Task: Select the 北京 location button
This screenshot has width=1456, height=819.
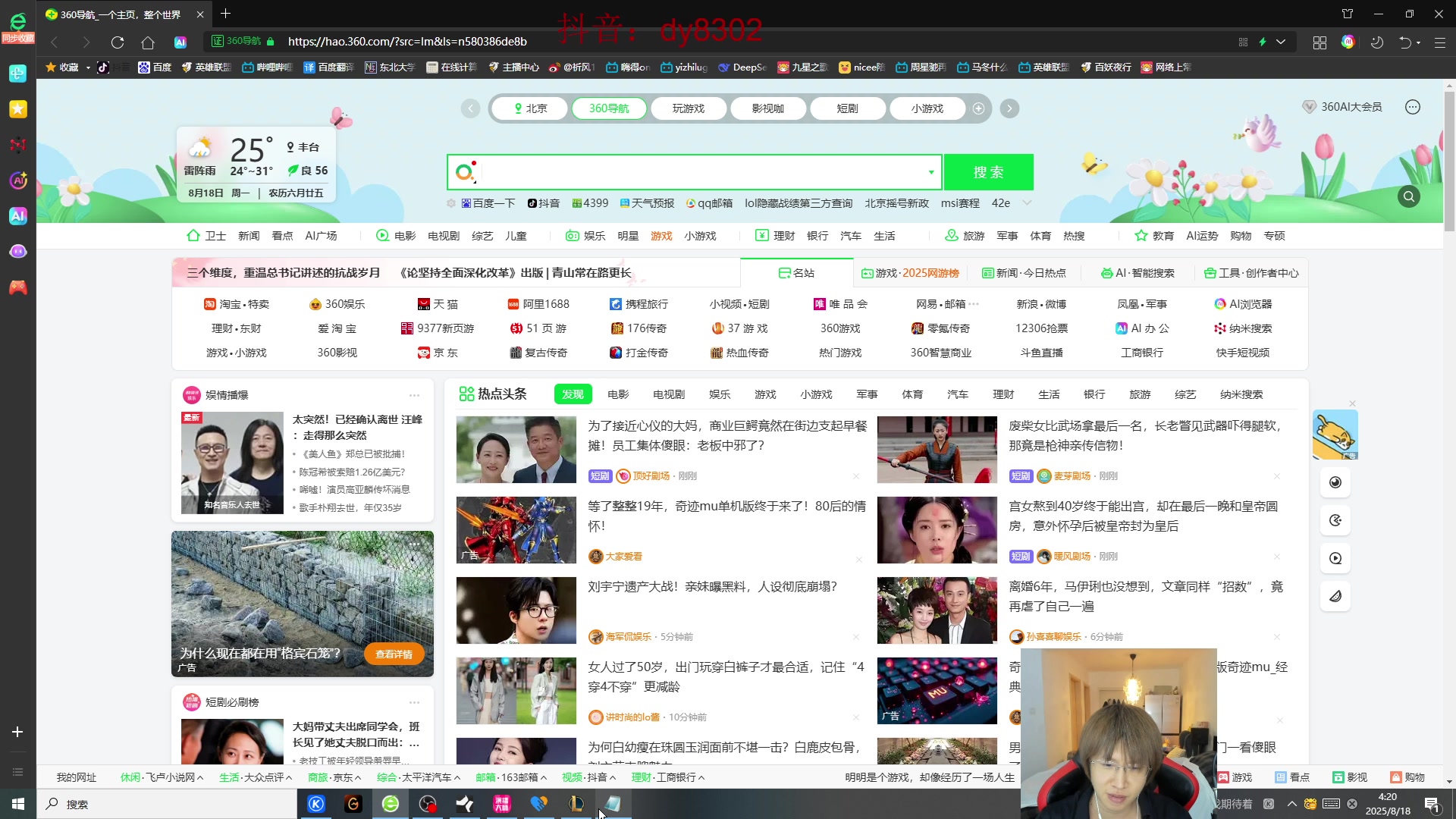Action: [x=530, y=108]
